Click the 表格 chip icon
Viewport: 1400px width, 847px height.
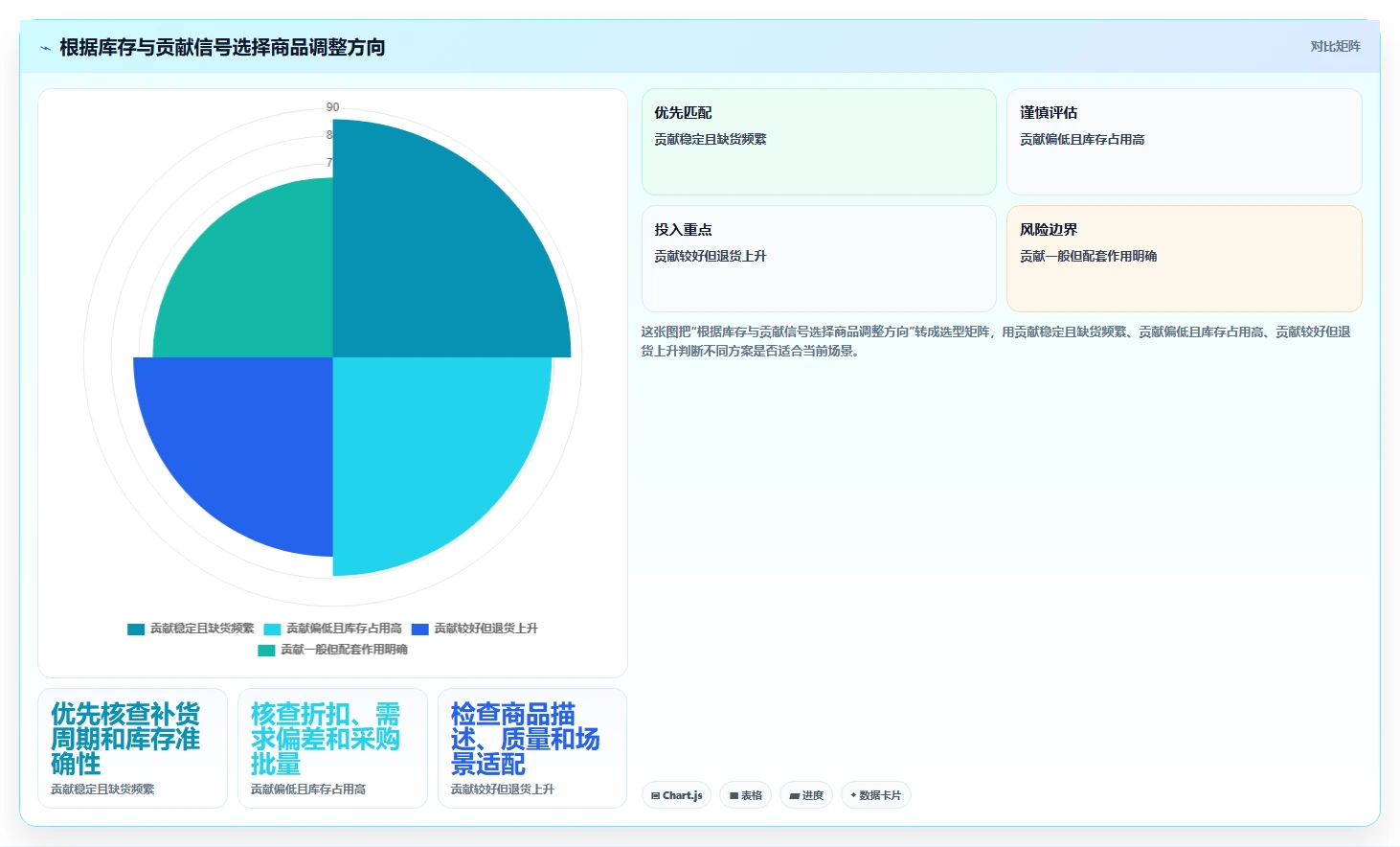(734, 796)
